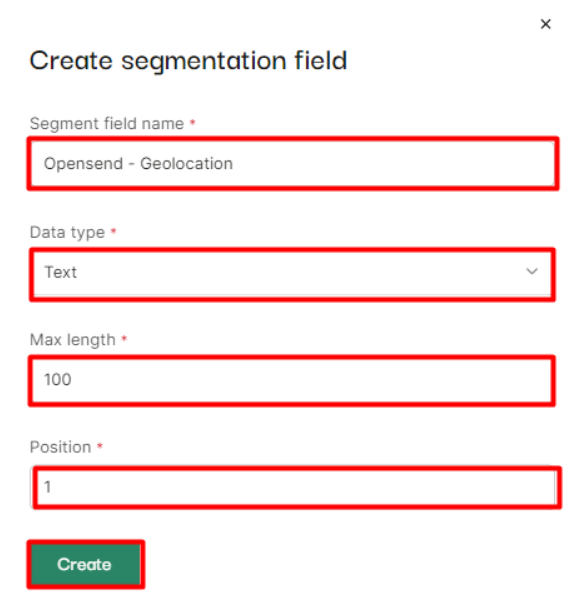577x610 pixels.
Task: Click the green Create button
Action: coord(86,564)
